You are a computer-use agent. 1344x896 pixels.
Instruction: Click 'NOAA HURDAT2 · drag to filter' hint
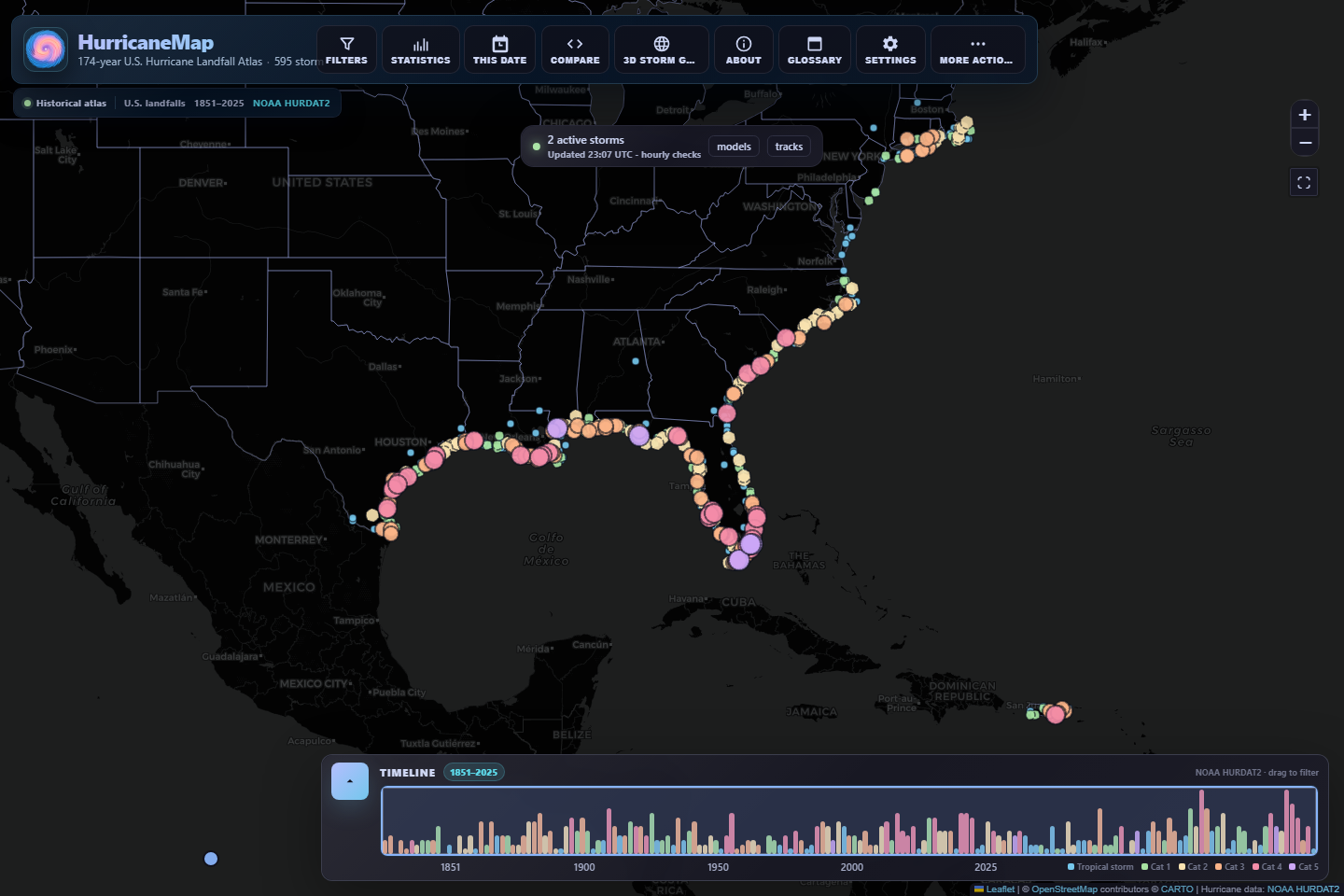[1256, 773]
